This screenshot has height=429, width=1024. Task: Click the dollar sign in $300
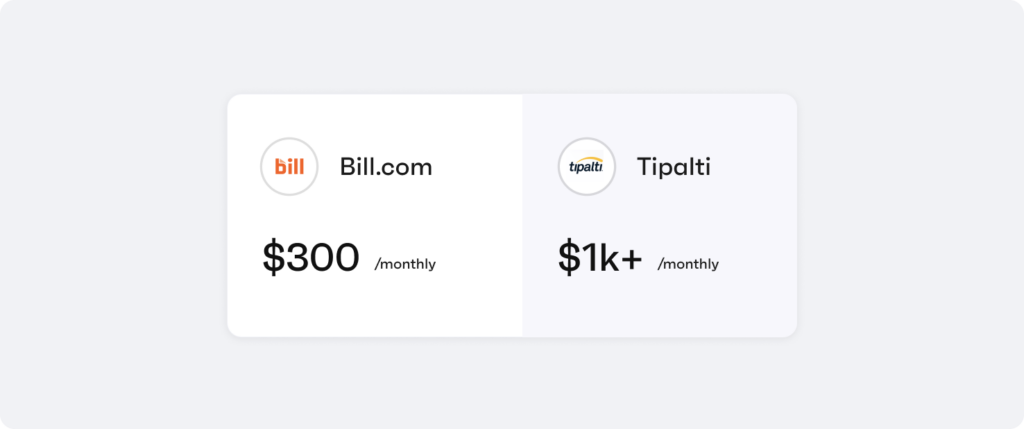[x=274, y=257]
